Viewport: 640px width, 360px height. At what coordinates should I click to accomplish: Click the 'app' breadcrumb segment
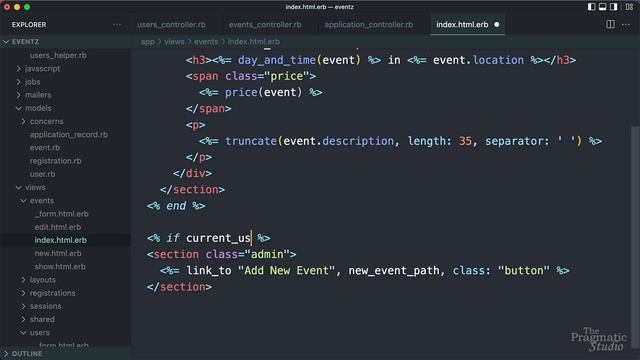[x=147, y=42]
